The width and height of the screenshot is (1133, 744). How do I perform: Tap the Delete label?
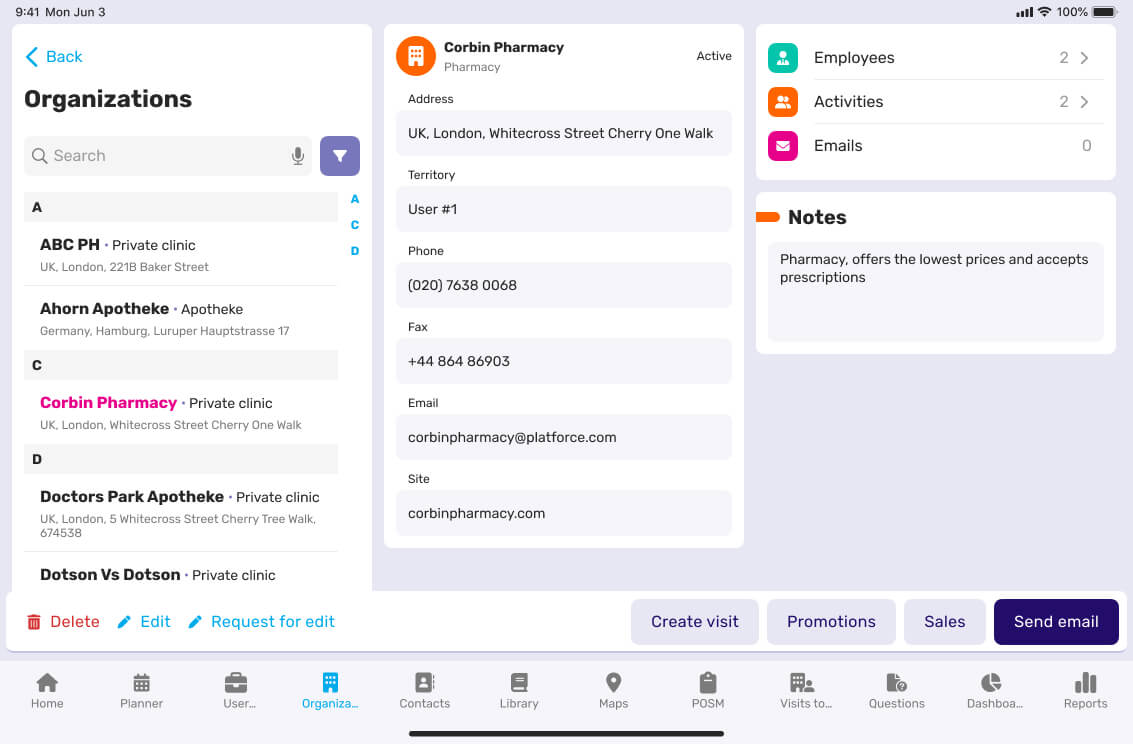(x=74, y=622)
